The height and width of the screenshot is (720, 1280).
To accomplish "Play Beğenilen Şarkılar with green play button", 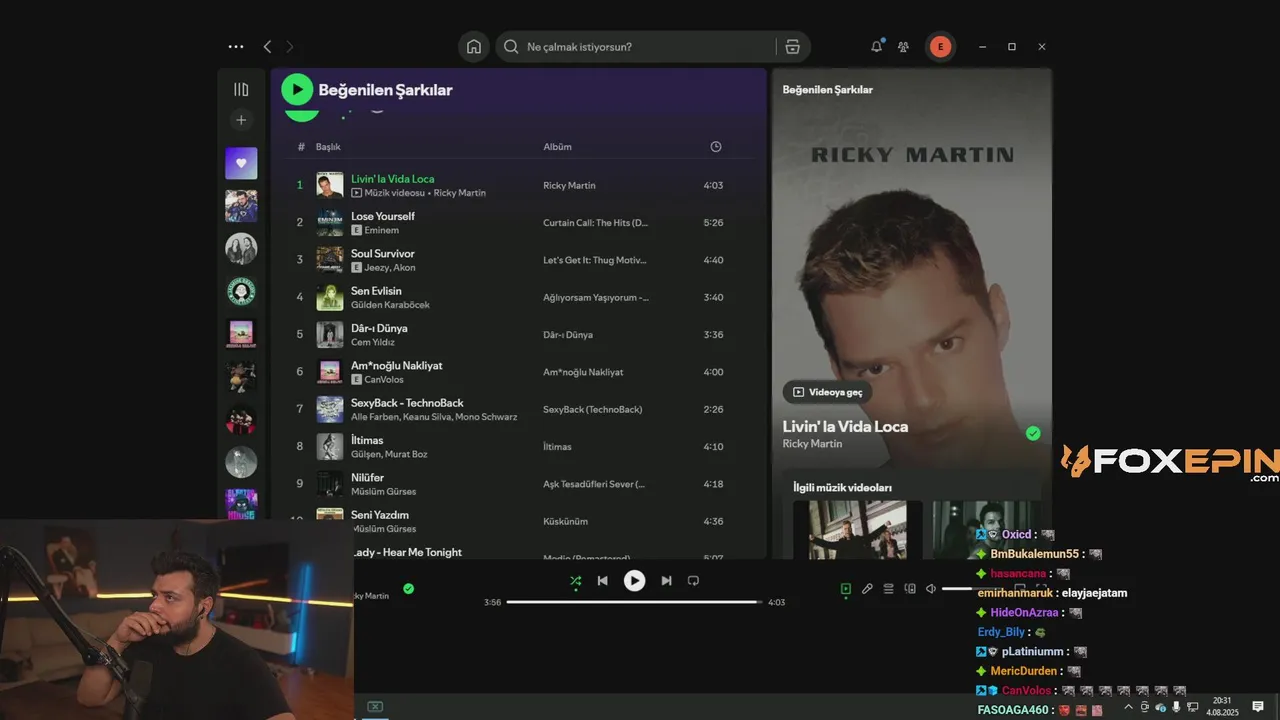I will point(297,89).
